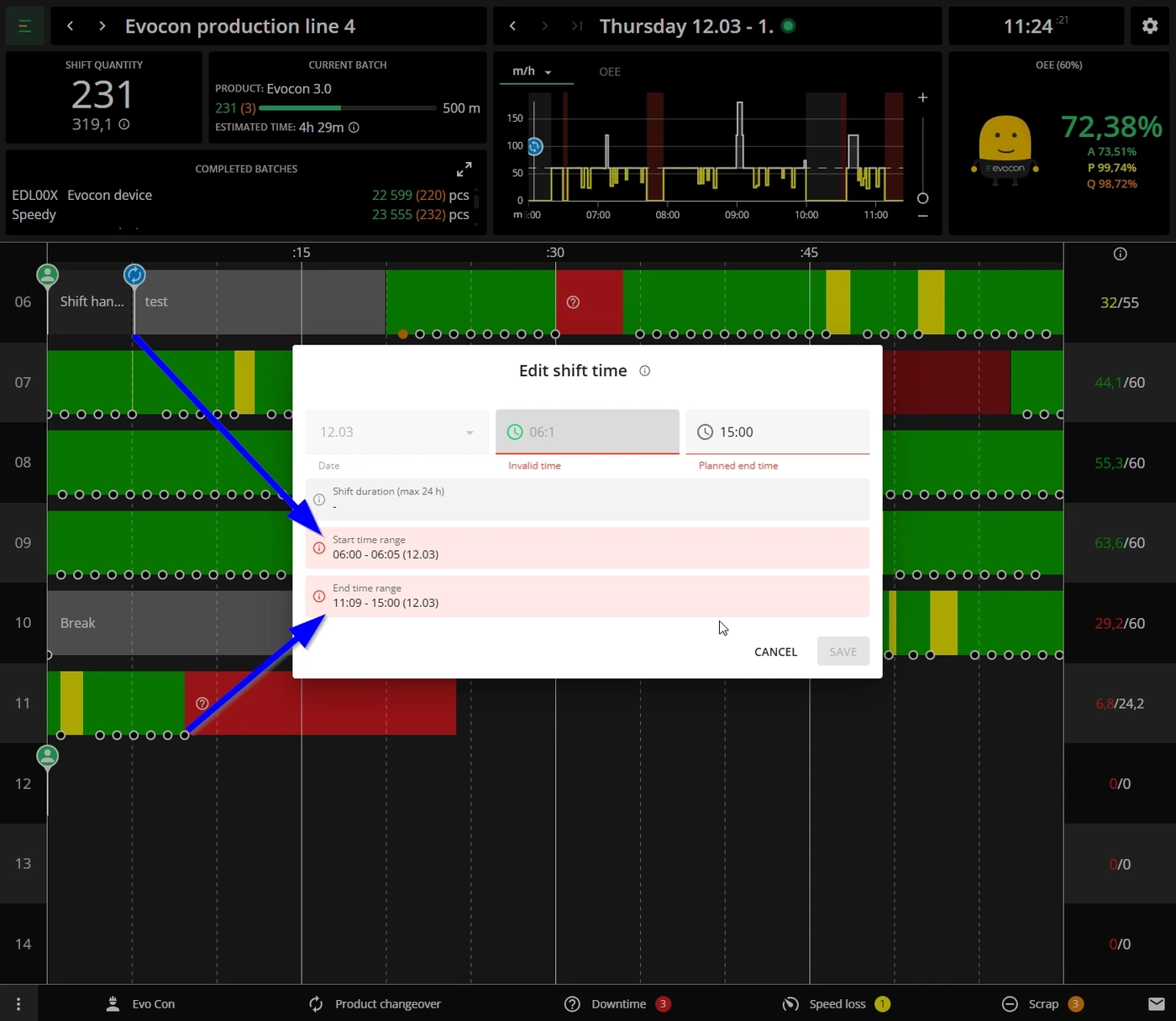Click estimated time info icon

click(x=354, y=128)
